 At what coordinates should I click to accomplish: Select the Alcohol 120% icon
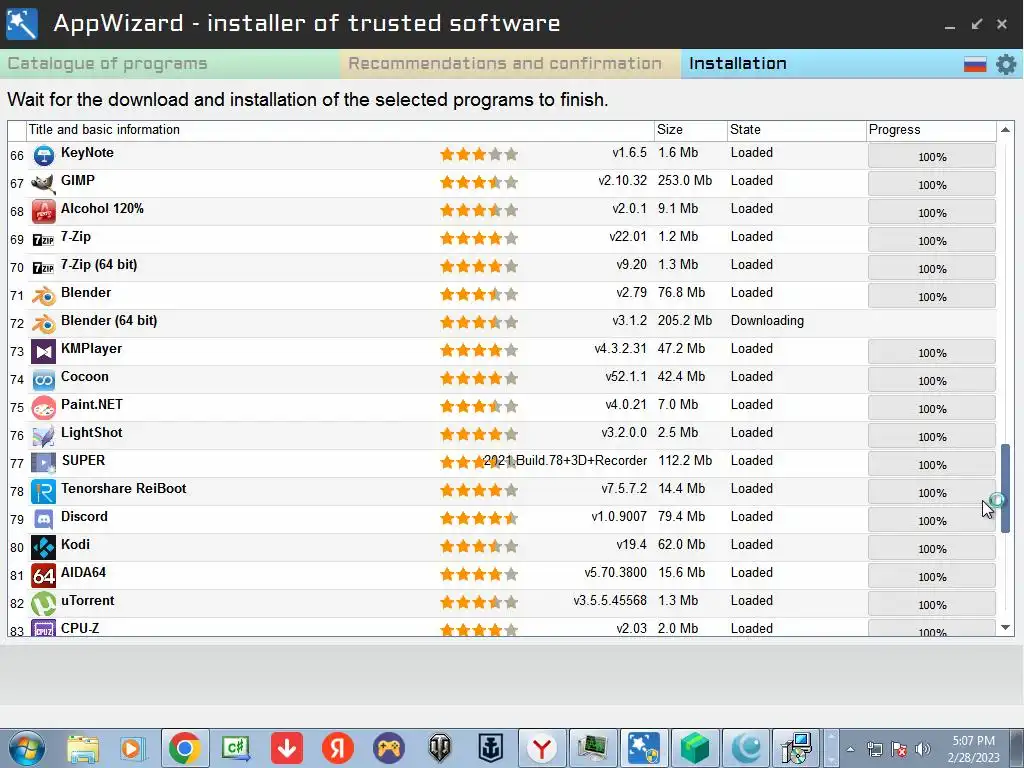pos(44,212)
